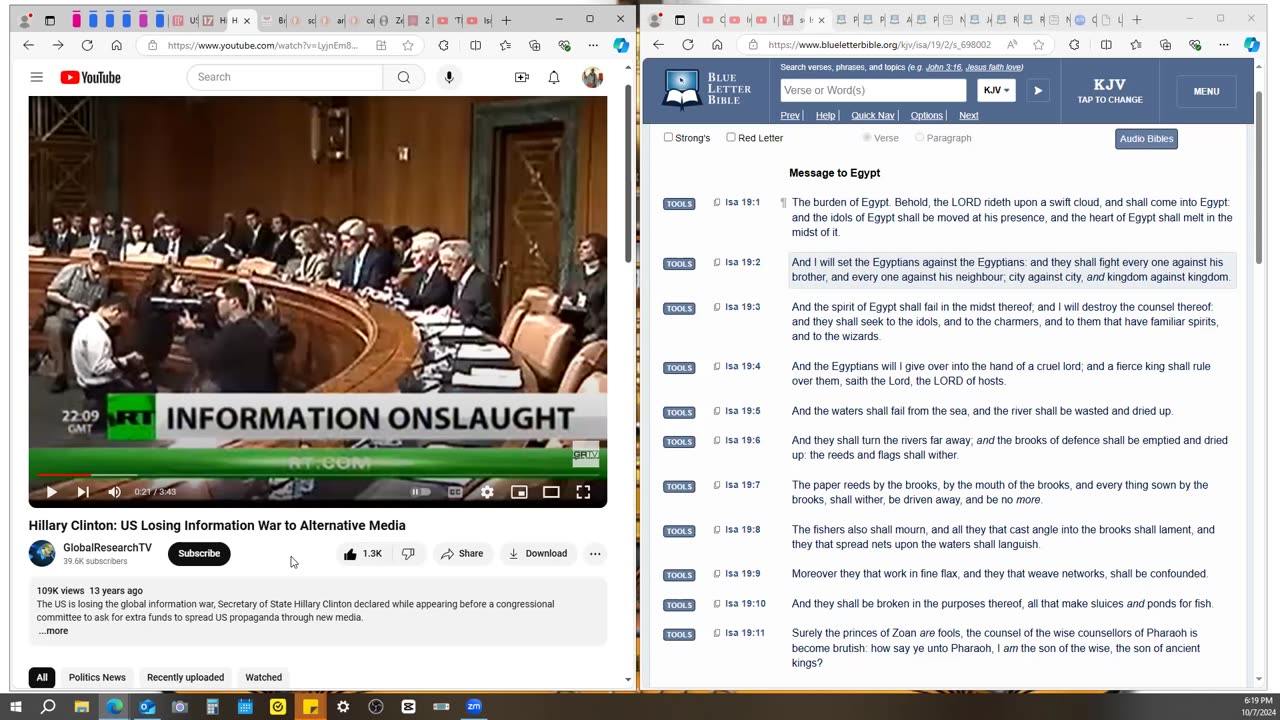
Task: Select the All filter chip
Action: coord(42,677)
